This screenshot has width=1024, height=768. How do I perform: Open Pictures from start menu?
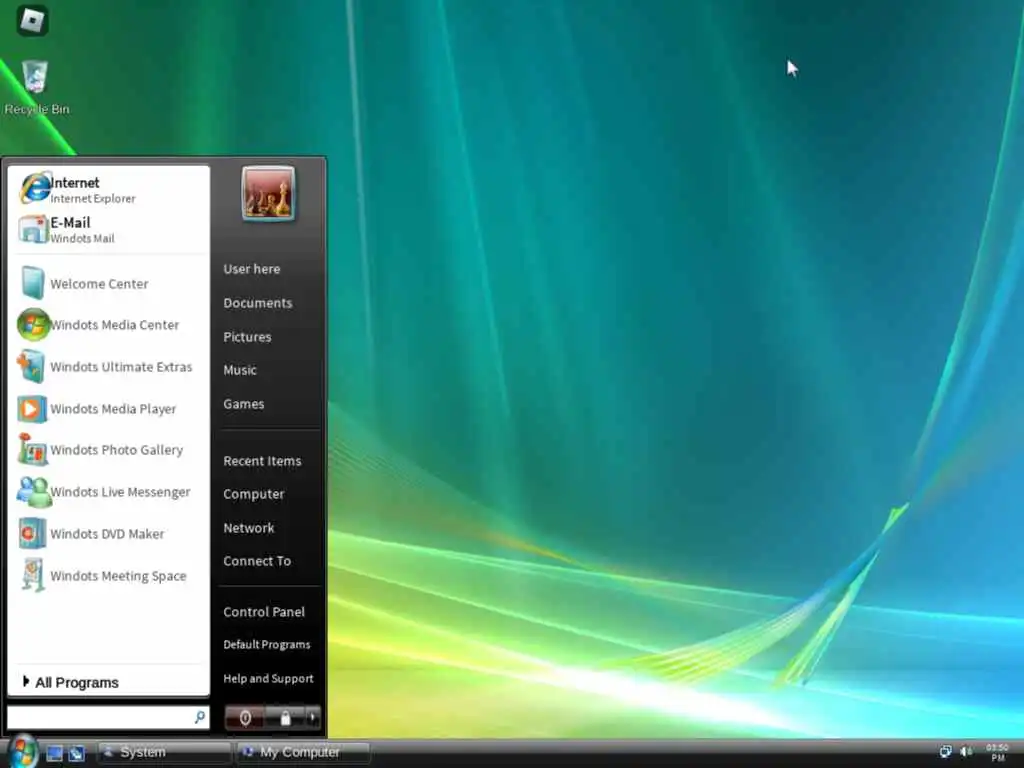point(247,337)
